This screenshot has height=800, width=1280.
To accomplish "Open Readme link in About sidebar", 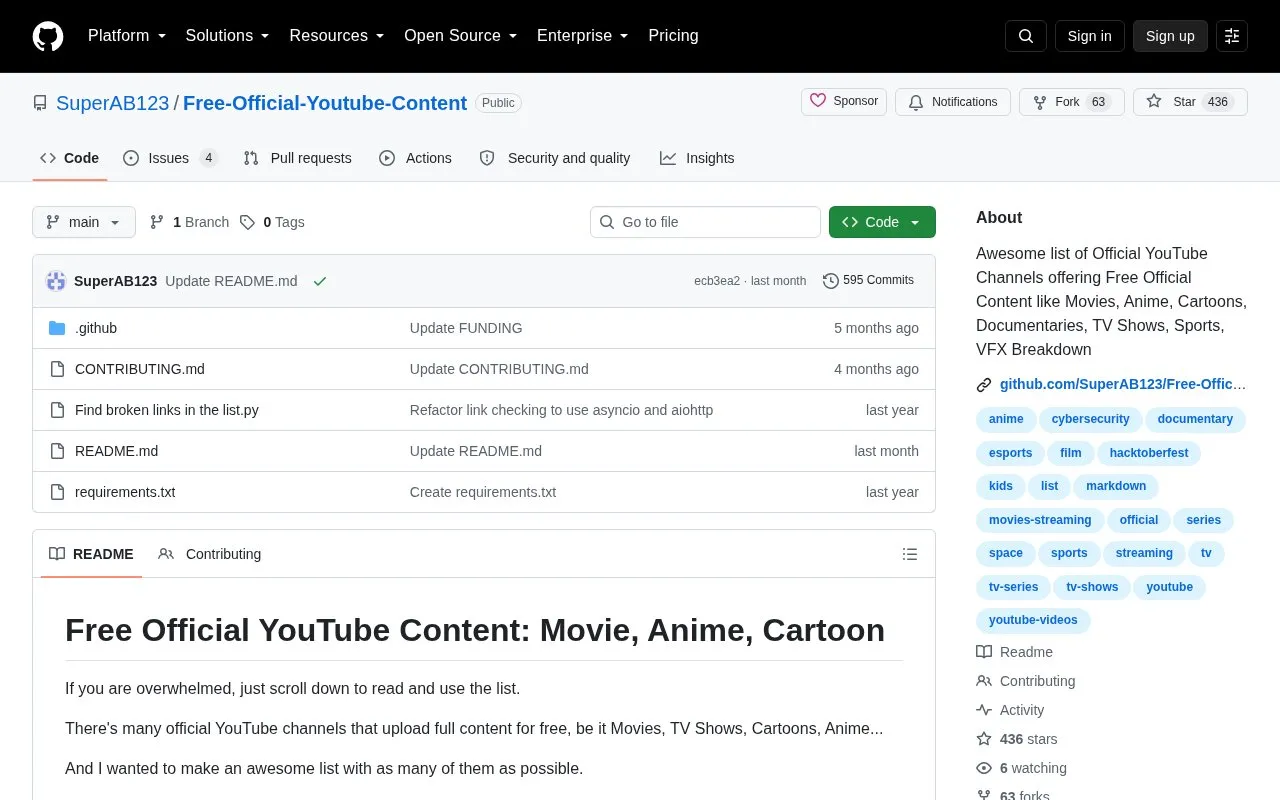I will [x=1014, y=652].
